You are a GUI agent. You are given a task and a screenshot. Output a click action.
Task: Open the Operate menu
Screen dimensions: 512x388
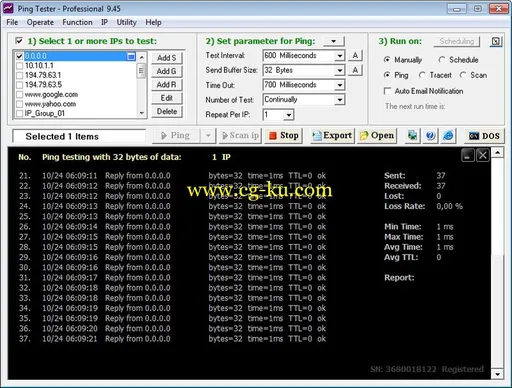click(x=40, y=22)
